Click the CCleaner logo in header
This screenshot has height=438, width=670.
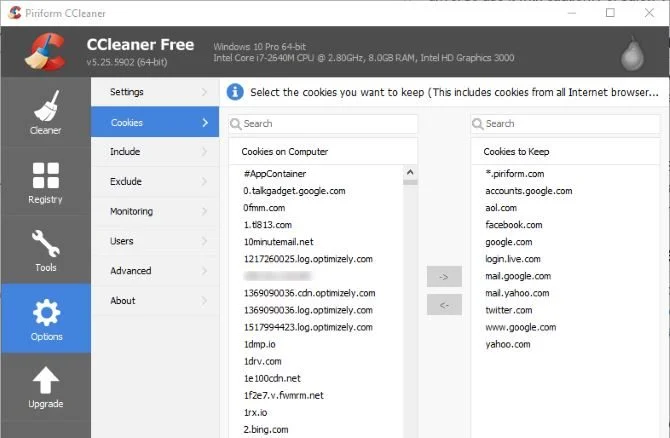coord(46,52)
